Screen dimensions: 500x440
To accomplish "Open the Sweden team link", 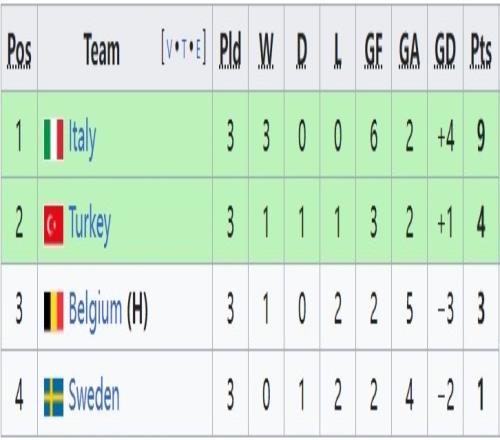I will click(x=94, y=396).
